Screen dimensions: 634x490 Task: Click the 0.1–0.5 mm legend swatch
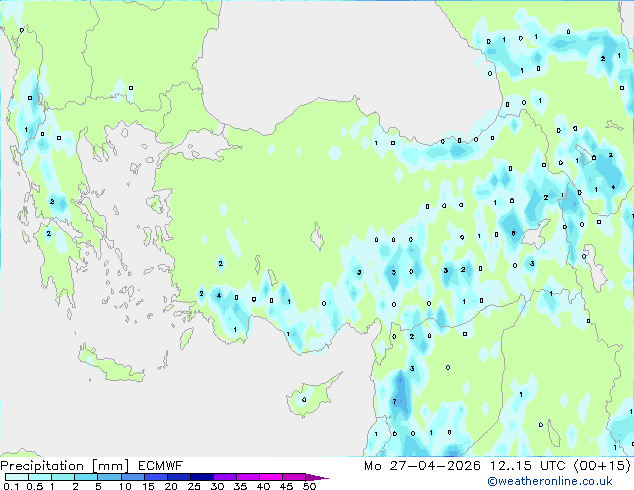pos(17,477)
